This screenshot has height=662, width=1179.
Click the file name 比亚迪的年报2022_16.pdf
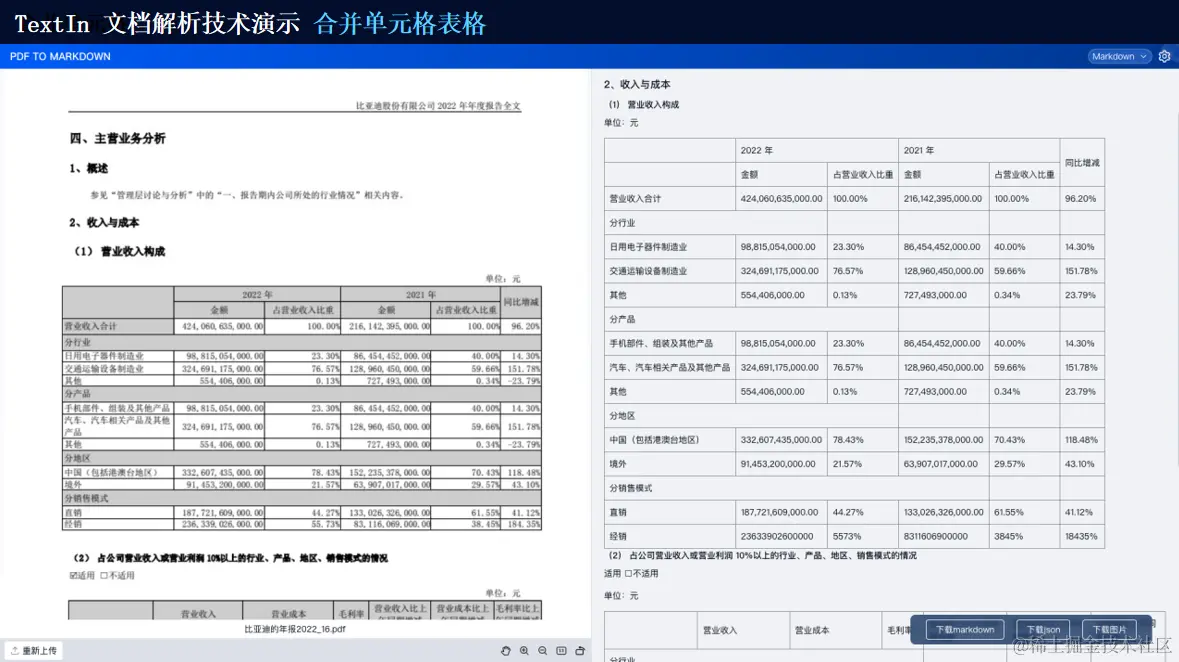[x=295, y=629]
